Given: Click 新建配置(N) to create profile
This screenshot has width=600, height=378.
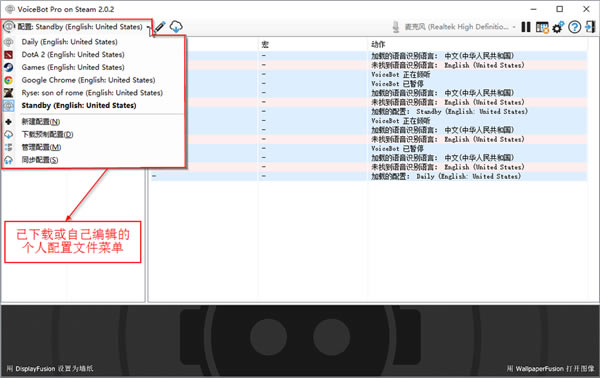Looking at the screenshot, I should tap(41, 122).
